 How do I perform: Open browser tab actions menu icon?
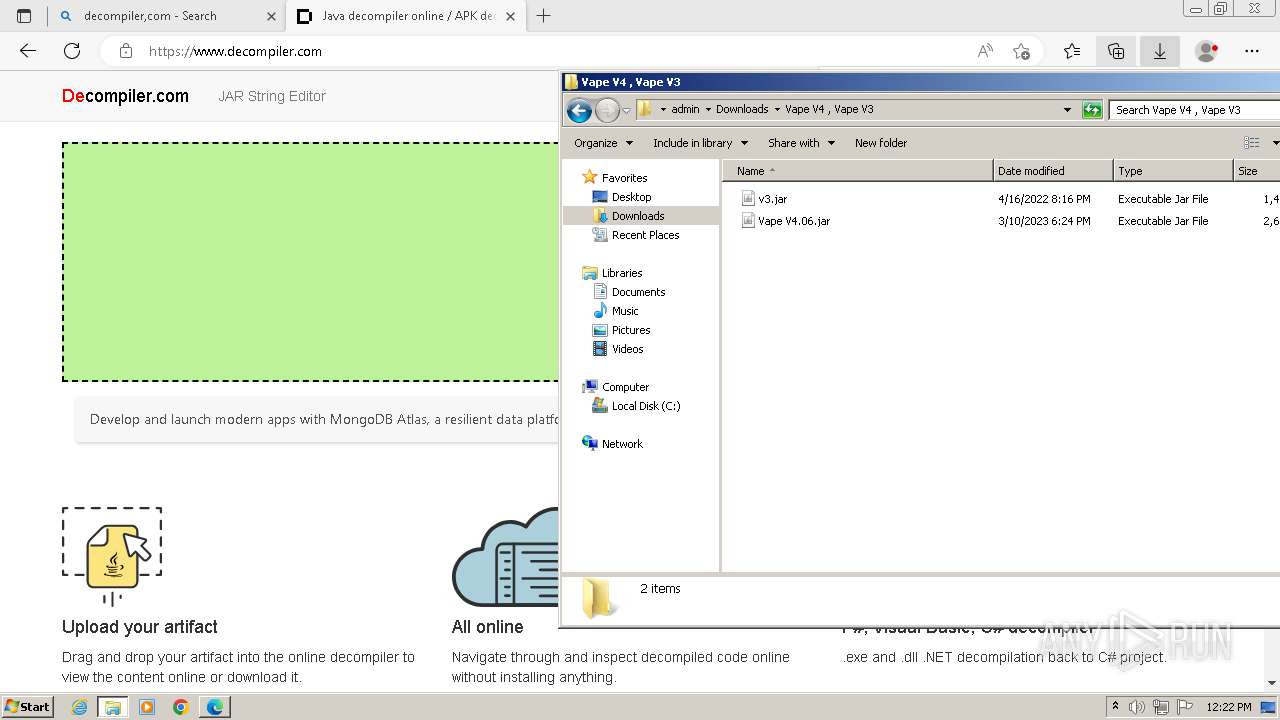click(x=24, y=16)
